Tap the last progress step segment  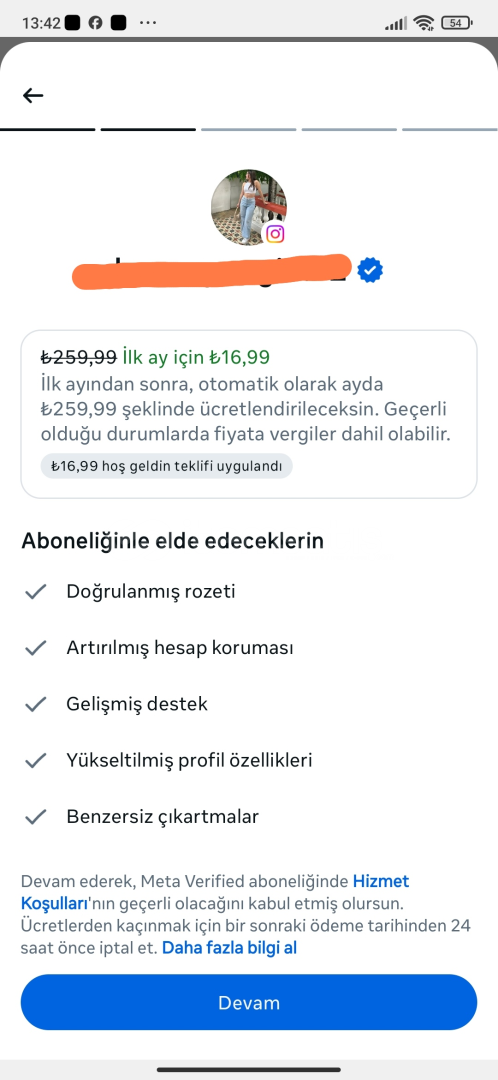pyautogui.click(x=450, y=129)
